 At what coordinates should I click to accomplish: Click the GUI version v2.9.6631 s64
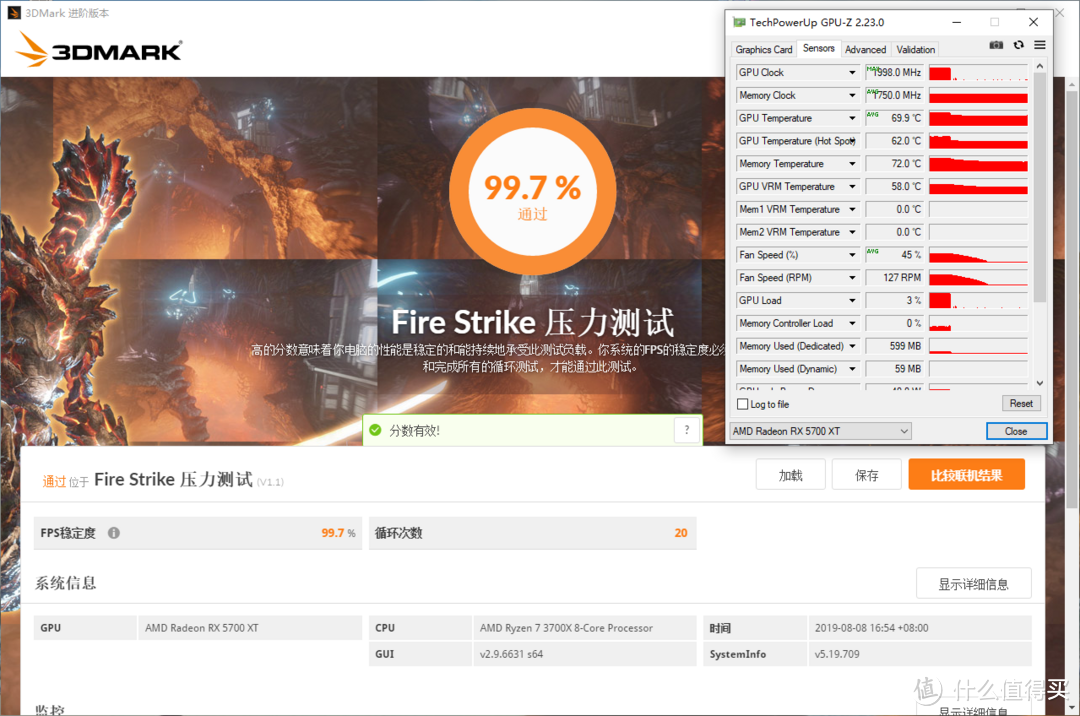coord(511,654)
